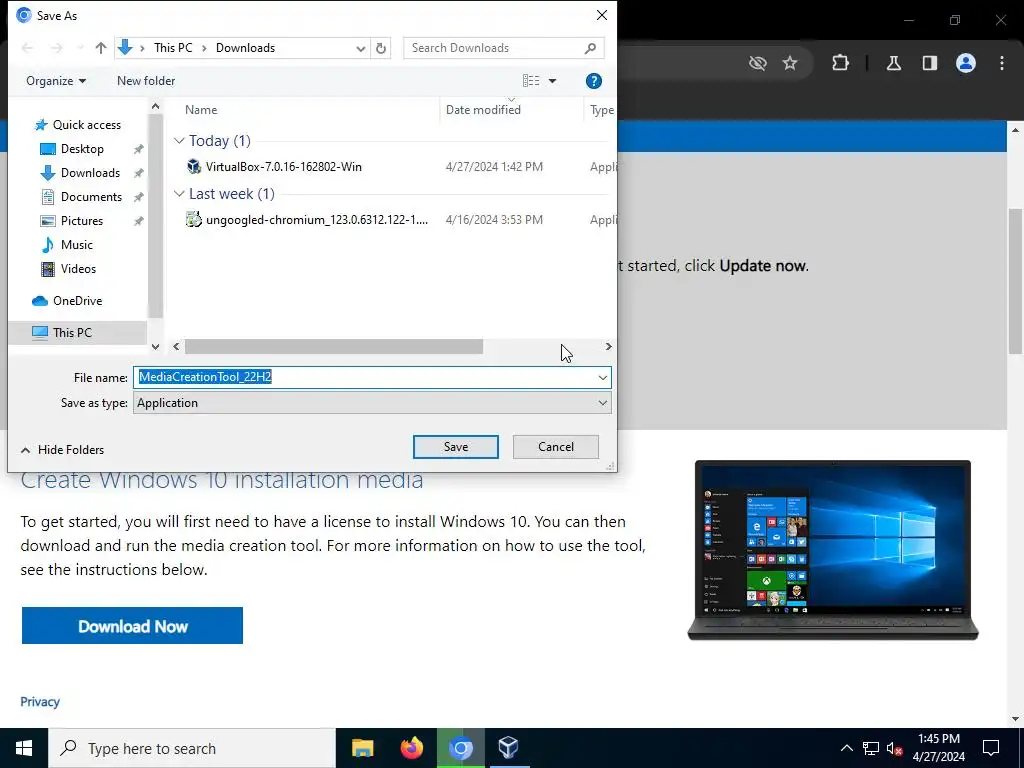Sort by Name column header

pos(200,110)
